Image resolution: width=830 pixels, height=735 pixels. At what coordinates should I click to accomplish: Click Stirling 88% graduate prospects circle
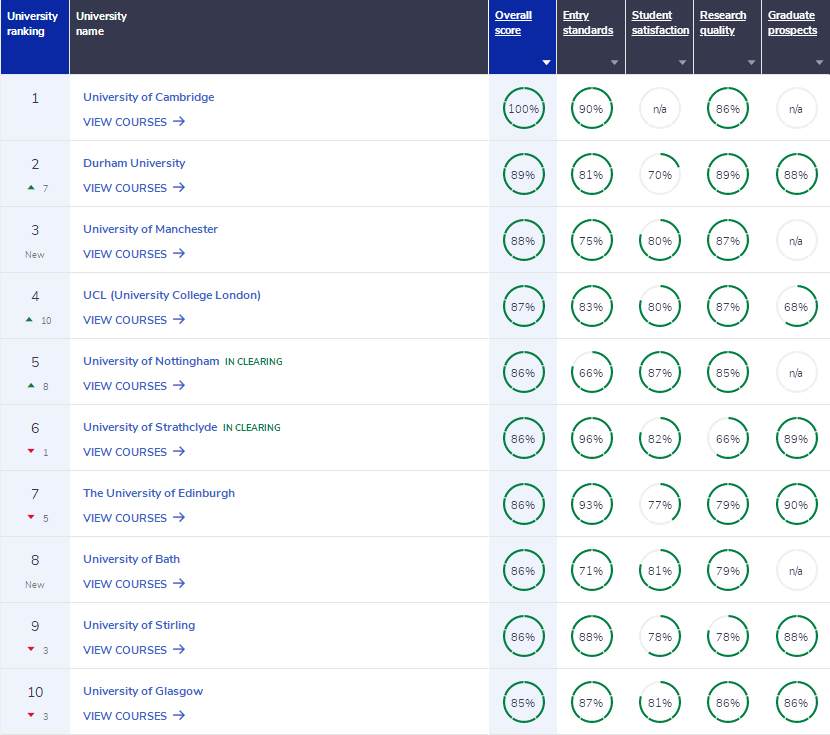(x=796, y=637)
